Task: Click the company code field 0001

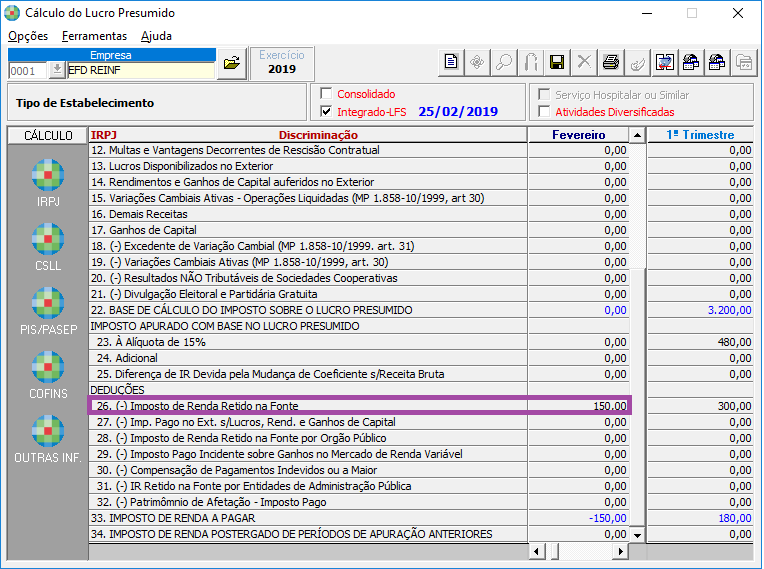Action: click(x=28, y=71)
